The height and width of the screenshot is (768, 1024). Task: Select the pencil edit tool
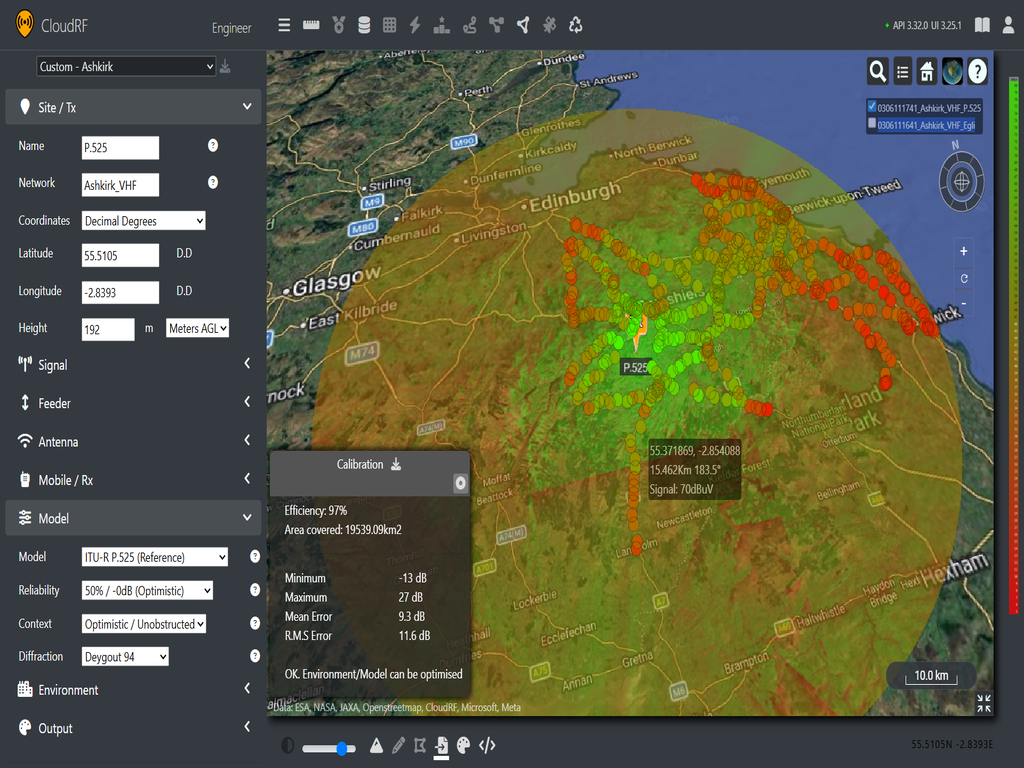tap(398, 746)
